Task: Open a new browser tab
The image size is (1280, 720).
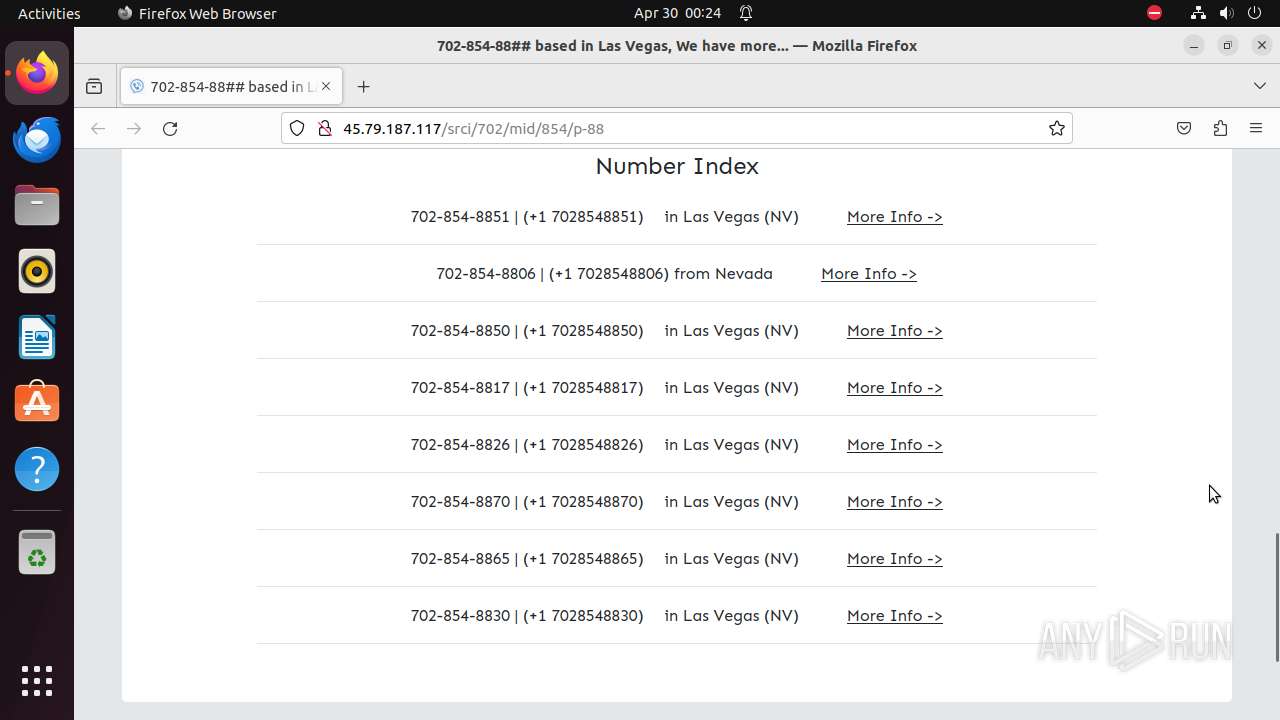Action: click(363, 87)
